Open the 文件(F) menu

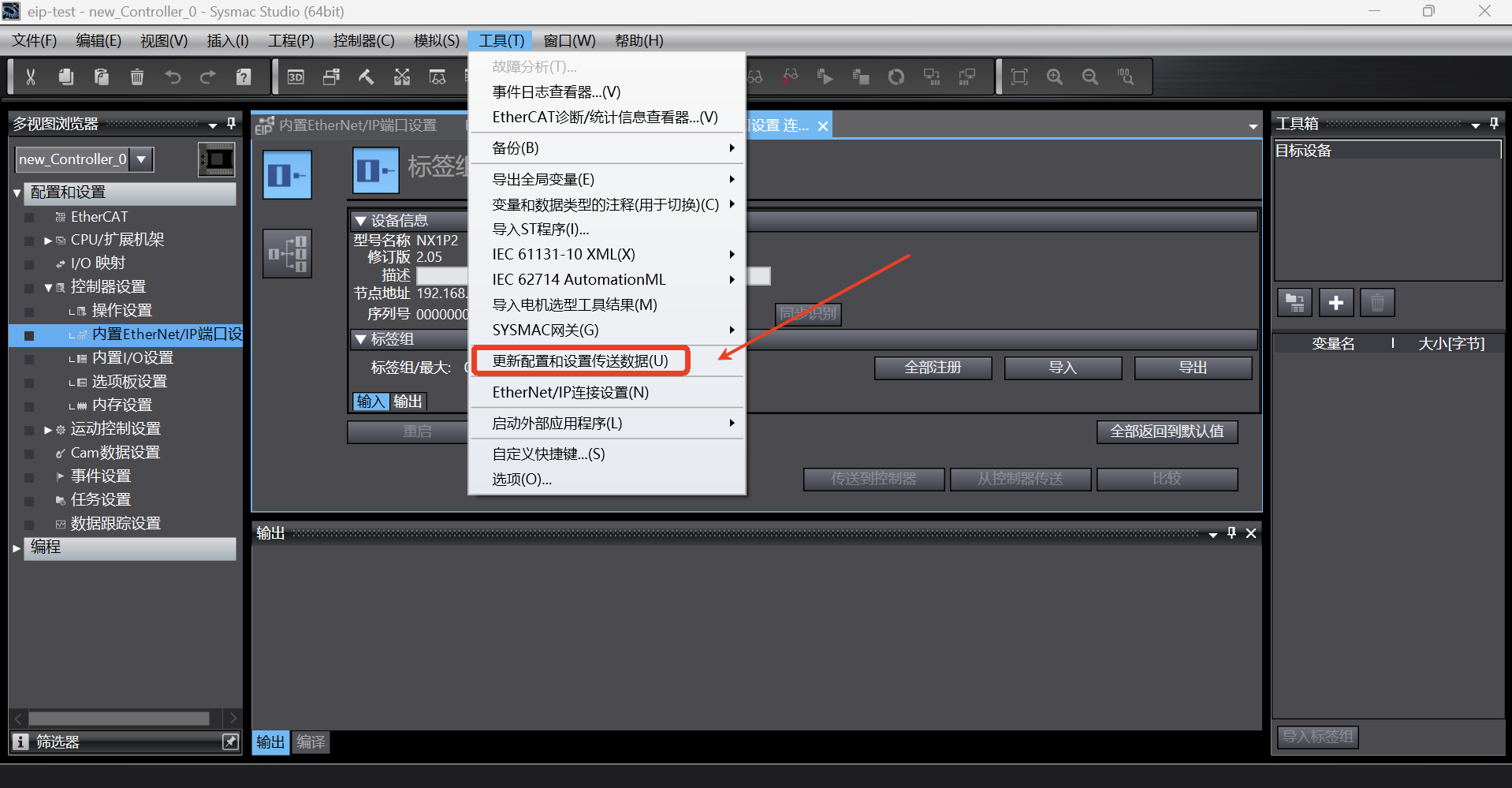[35, 40]
